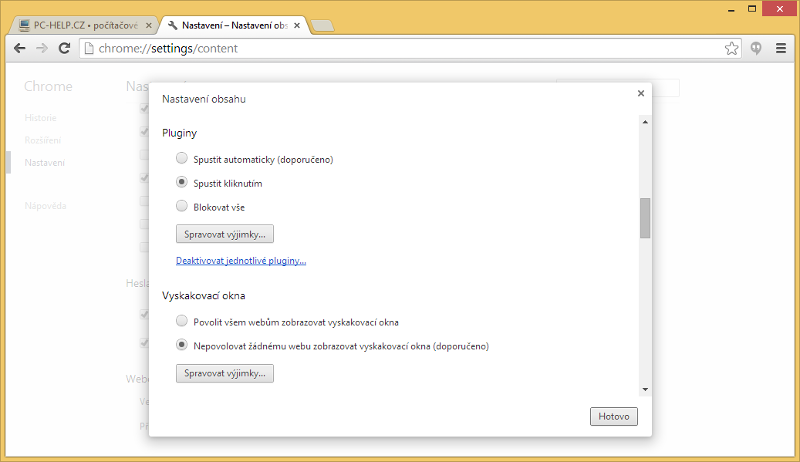Open a new tab button

(x=322, y=25)
